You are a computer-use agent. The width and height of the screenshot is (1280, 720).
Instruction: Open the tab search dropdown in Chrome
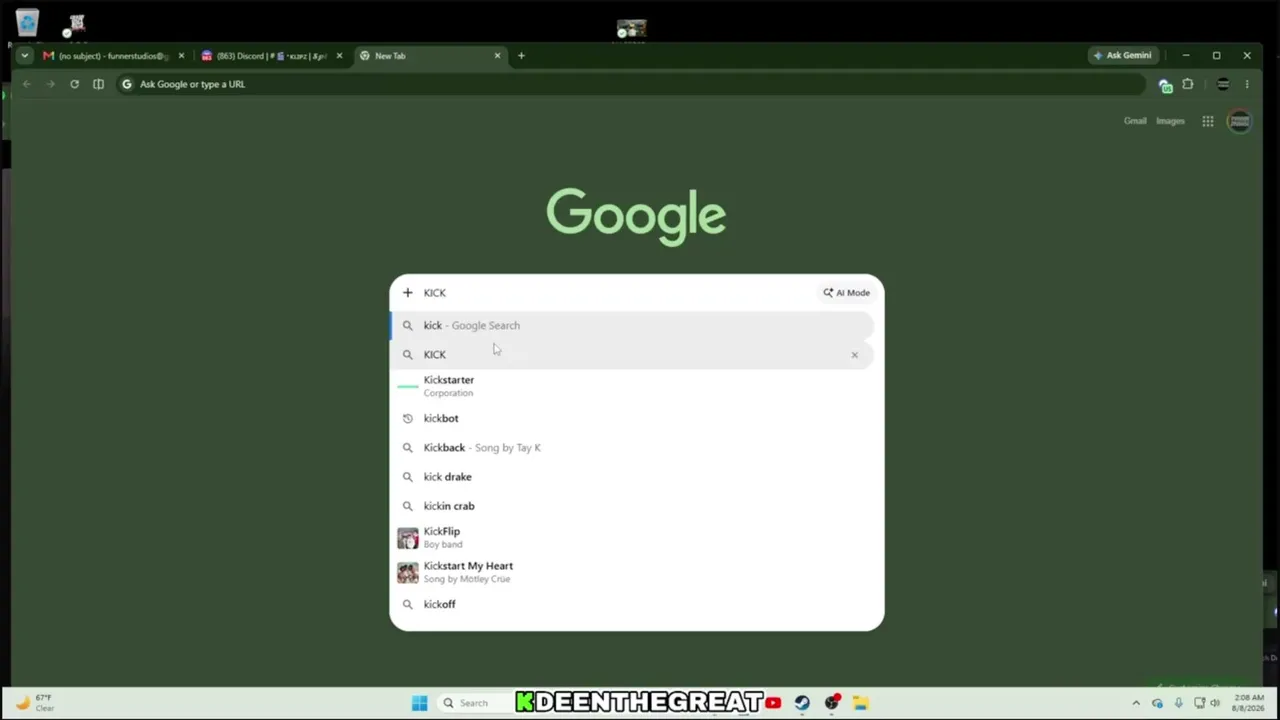24,56
